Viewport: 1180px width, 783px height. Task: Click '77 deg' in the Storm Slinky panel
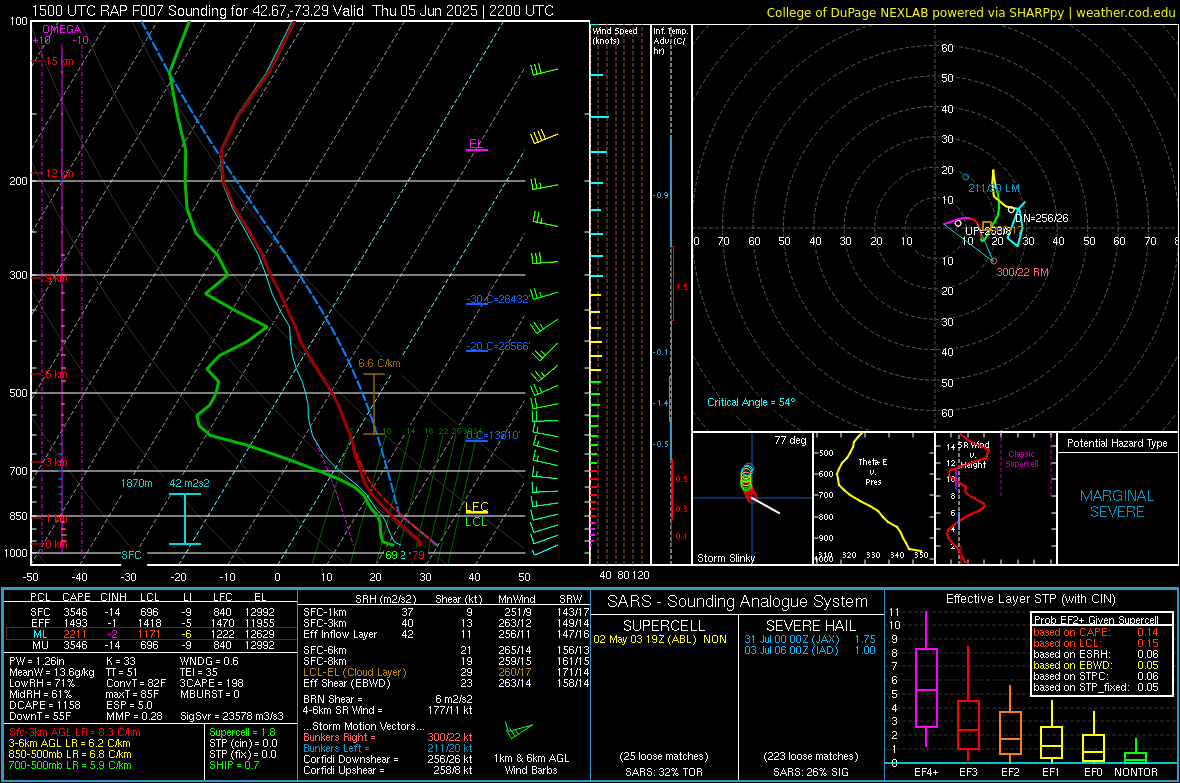point(790,440)
